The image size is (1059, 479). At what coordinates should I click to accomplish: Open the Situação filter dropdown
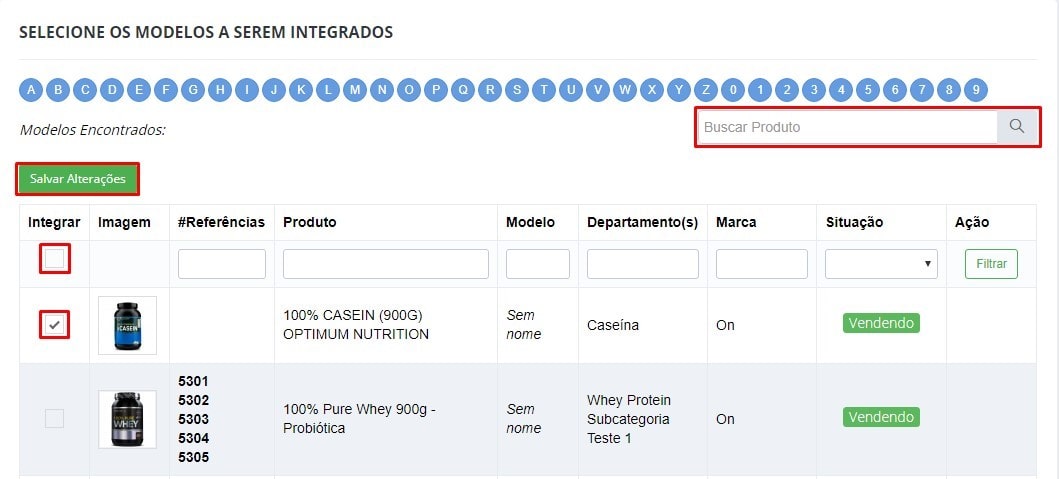pyautogui.click(x=881, y=264)
